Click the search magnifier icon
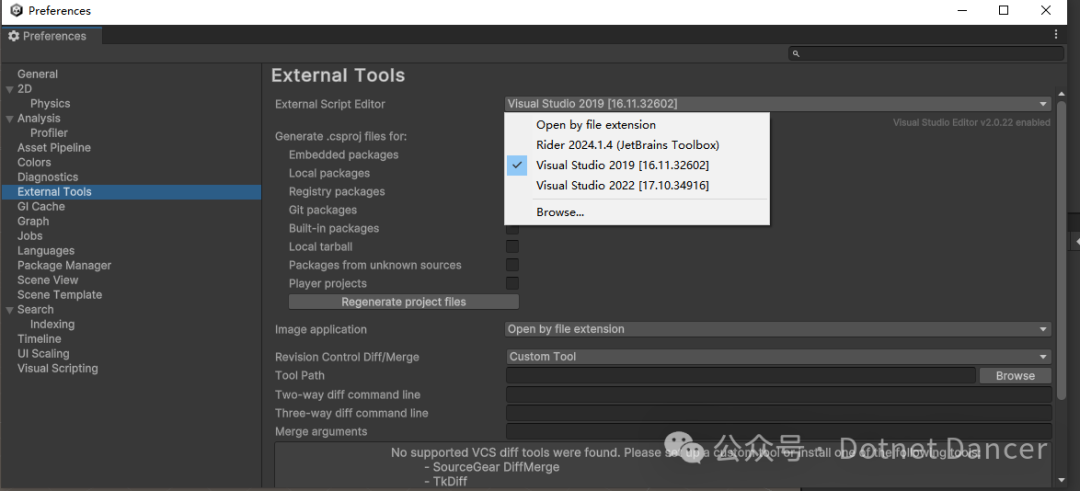 point(796,54)
